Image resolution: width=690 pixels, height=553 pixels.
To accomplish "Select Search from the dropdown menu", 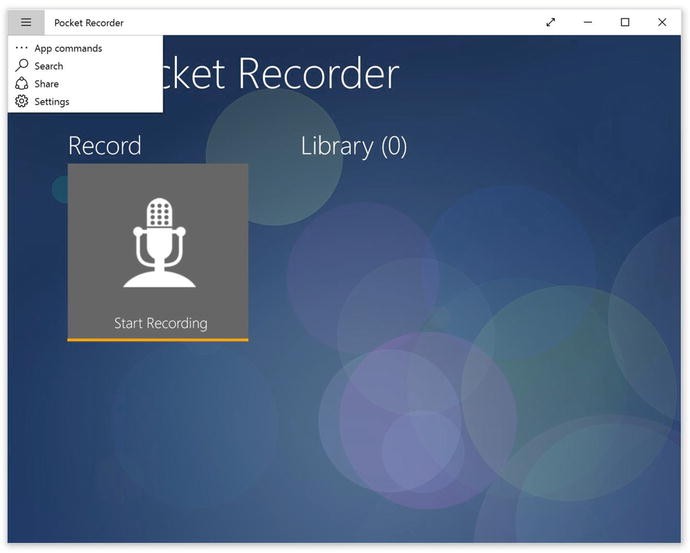I will click(85, 66).
